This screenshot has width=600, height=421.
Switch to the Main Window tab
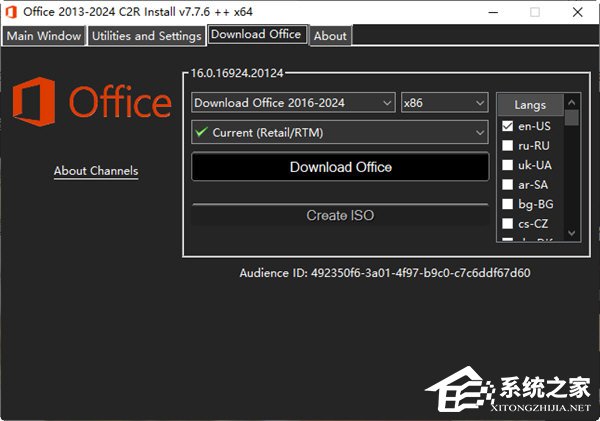pyautogui.click(x=43, y=36)
